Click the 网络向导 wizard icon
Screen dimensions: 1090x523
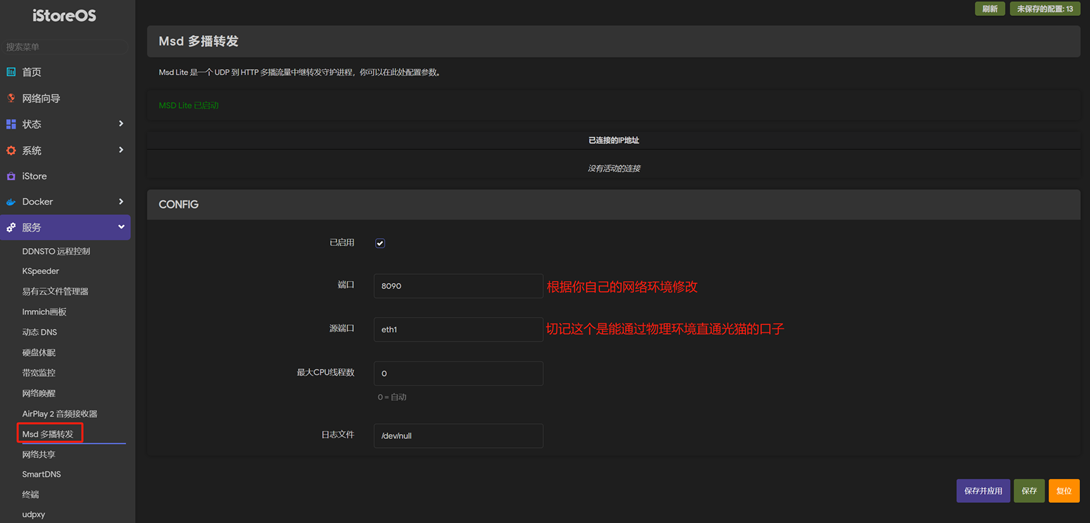(x=11, y=98)
